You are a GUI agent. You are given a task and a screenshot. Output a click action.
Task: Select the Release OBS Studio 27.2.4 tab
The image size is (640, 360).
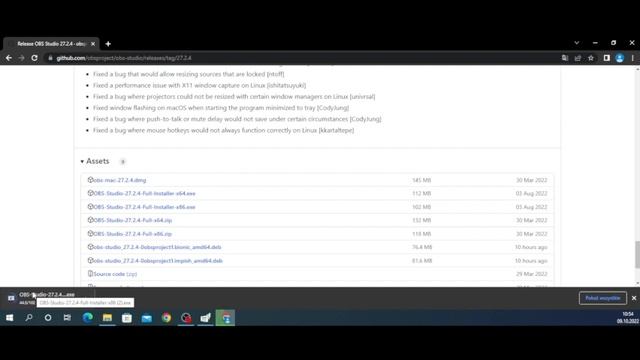[51, 44]
